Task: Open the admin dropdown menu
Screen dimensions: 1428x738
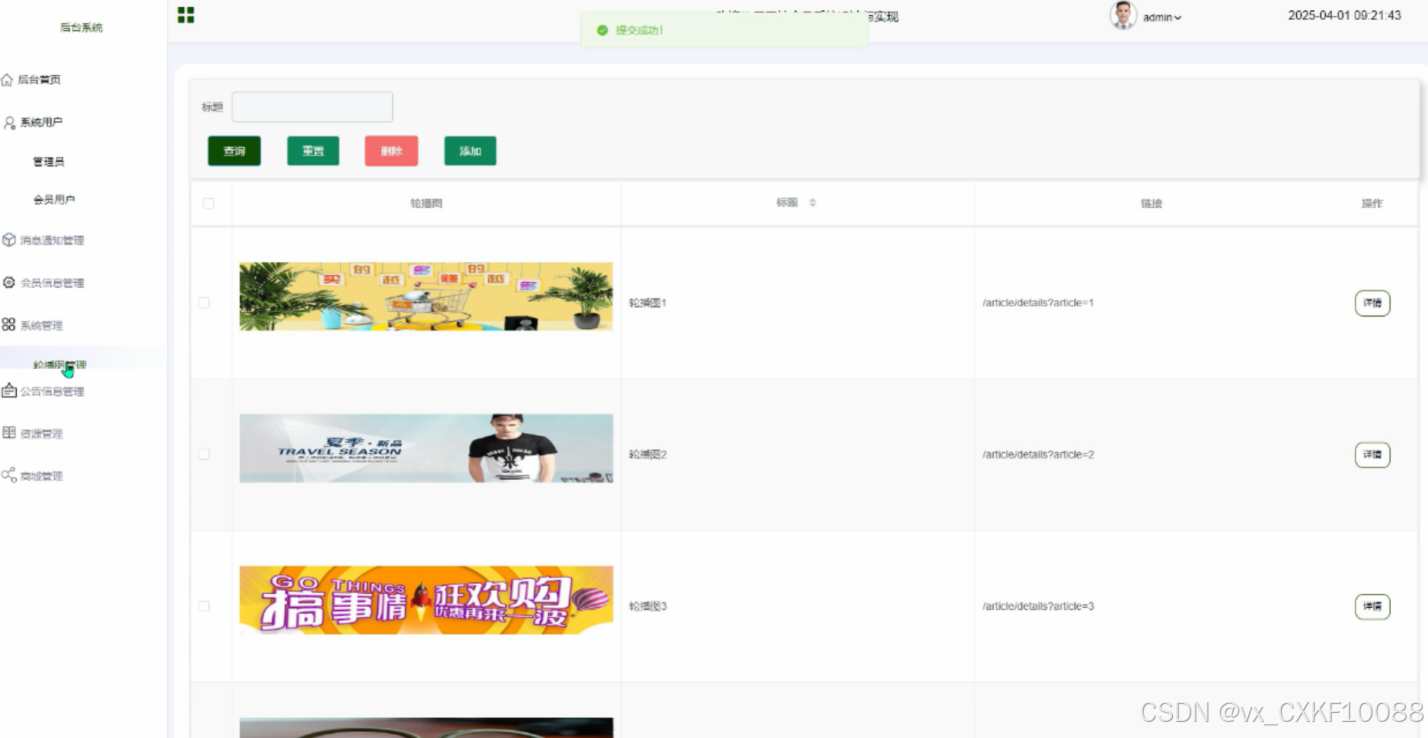Action: pos(1162,17)
